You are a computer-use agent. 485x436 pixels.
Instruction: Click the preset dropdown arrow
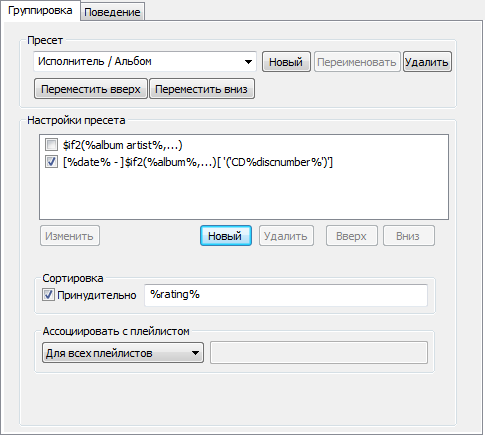pos(248,62)
